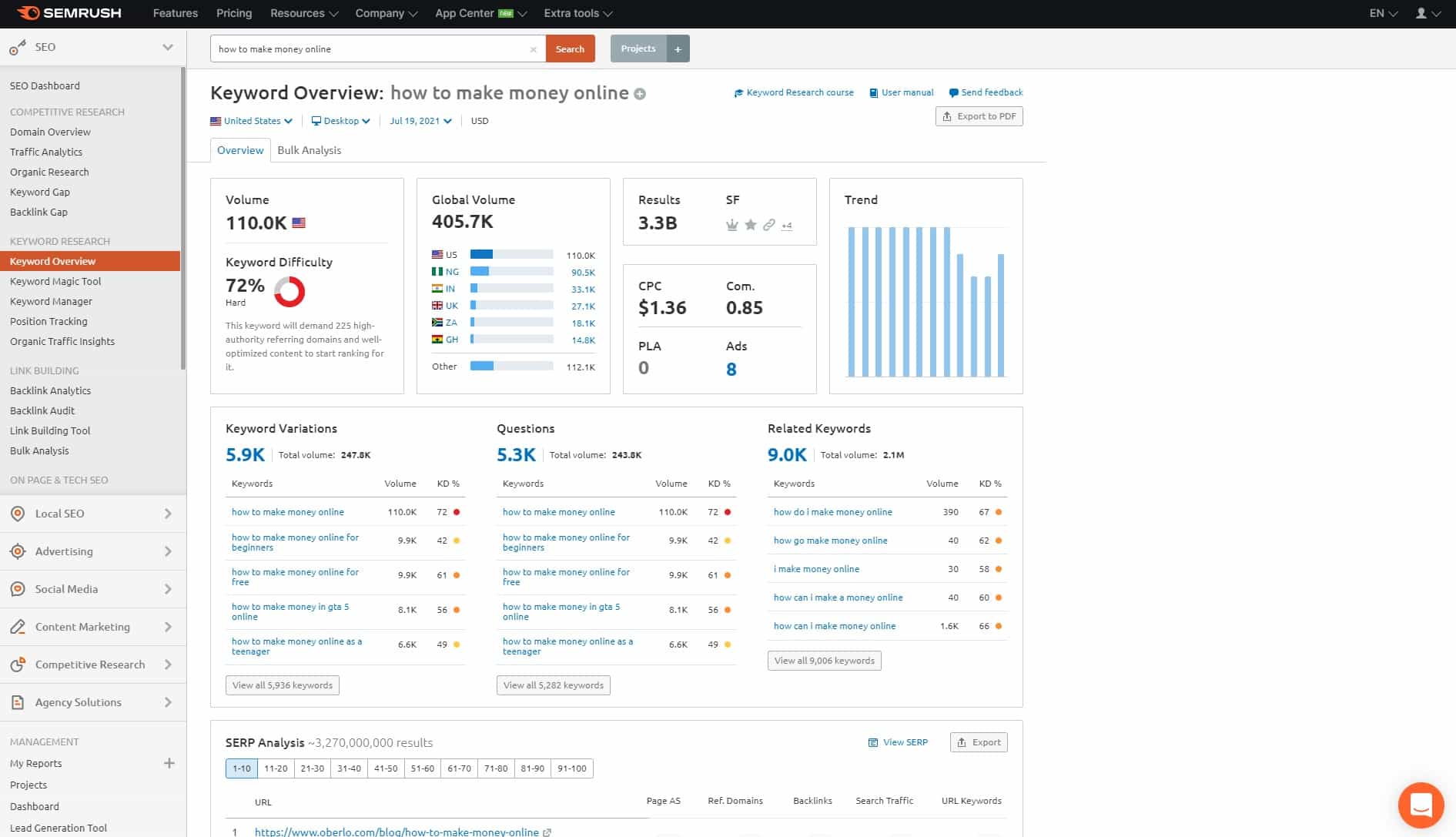Click View all 5,936 keywords
The image size is (1456, 837).
click(x=283, y=685)
